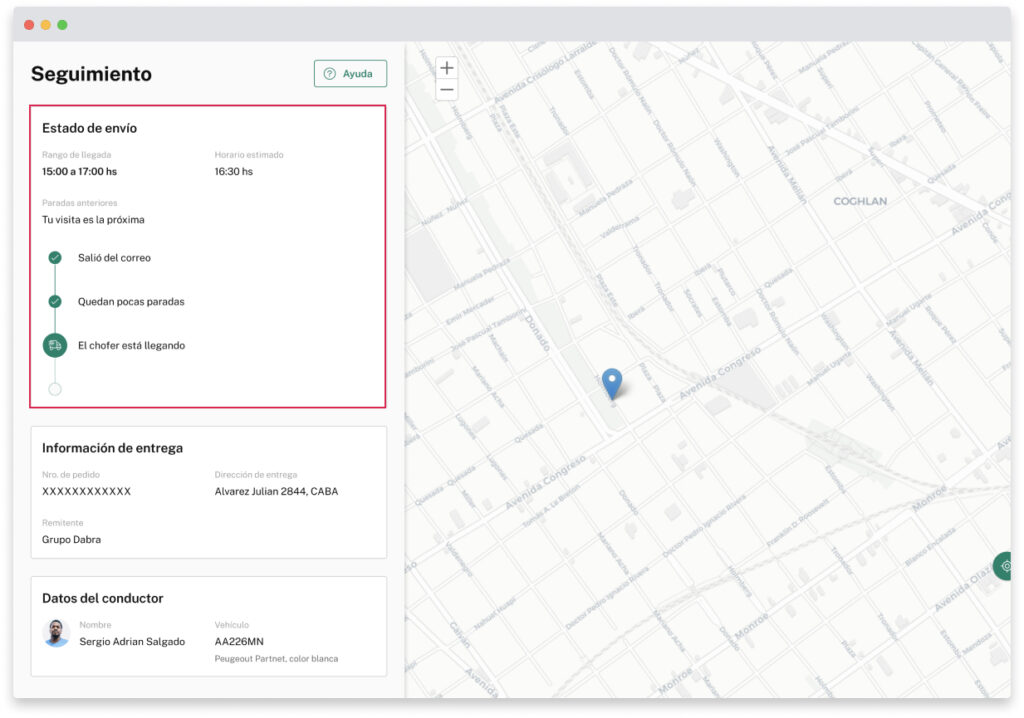Click the Rango de llegada label

click(76, 155)
